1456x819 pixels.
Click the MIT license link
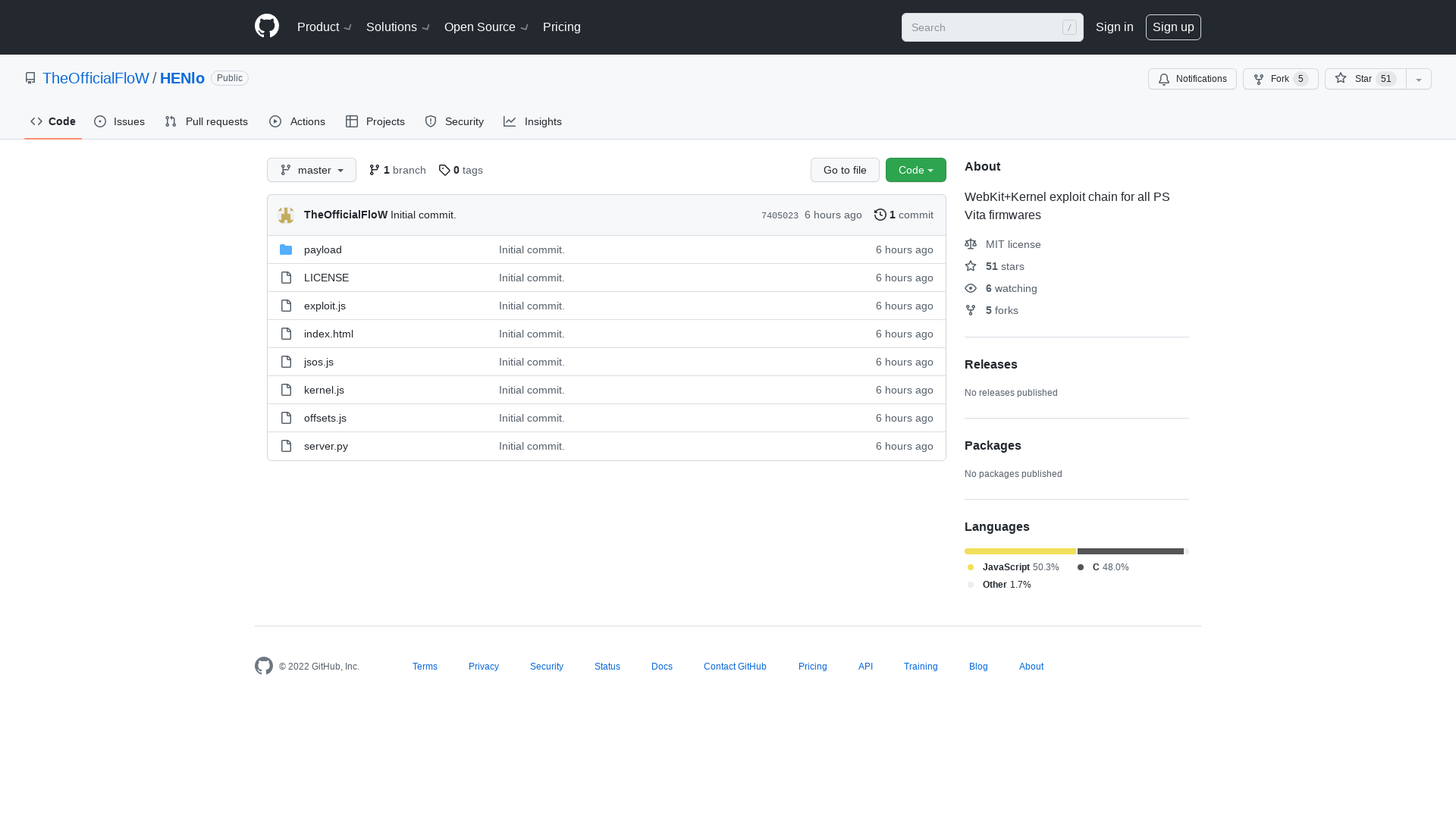[1013, 244]
